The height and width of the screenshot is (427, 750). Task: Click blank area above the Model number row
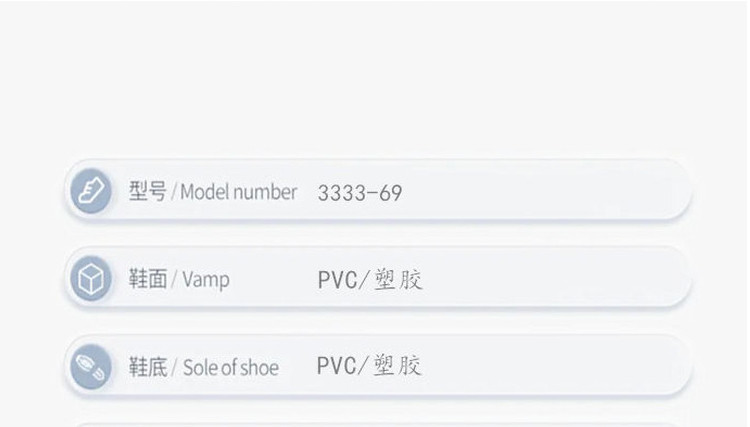coord(375,80)
